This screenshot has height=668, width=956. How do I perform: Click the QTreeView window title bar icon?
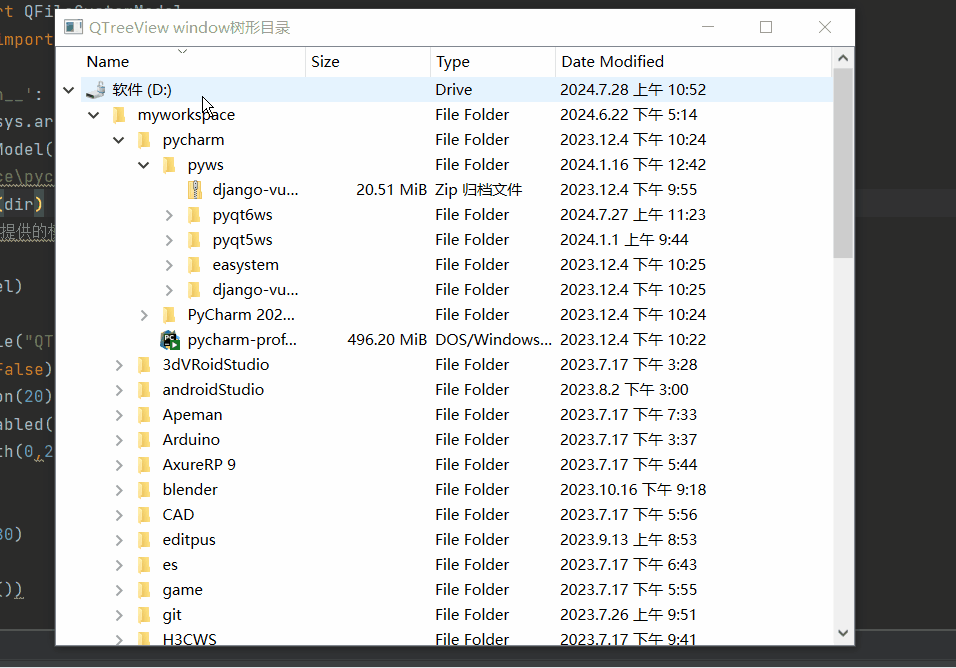(x=74, y=27)
